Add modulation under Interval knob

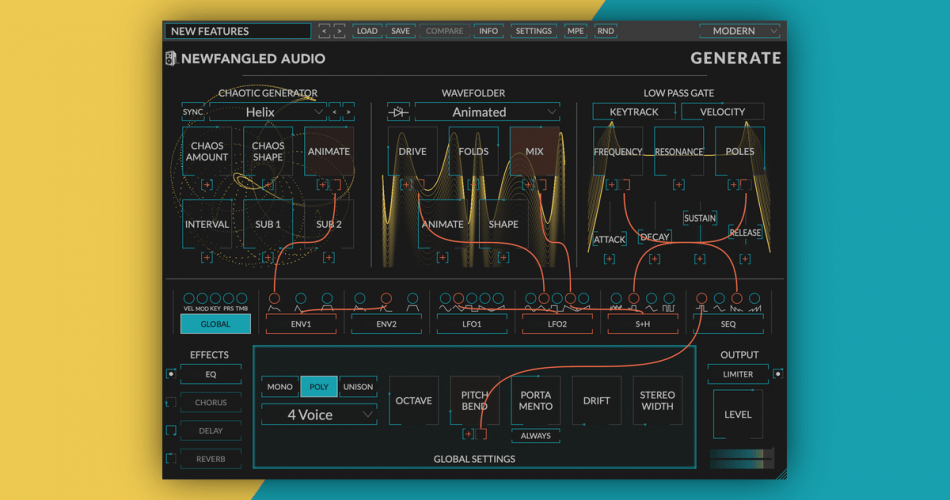click(x=207, y=258)
